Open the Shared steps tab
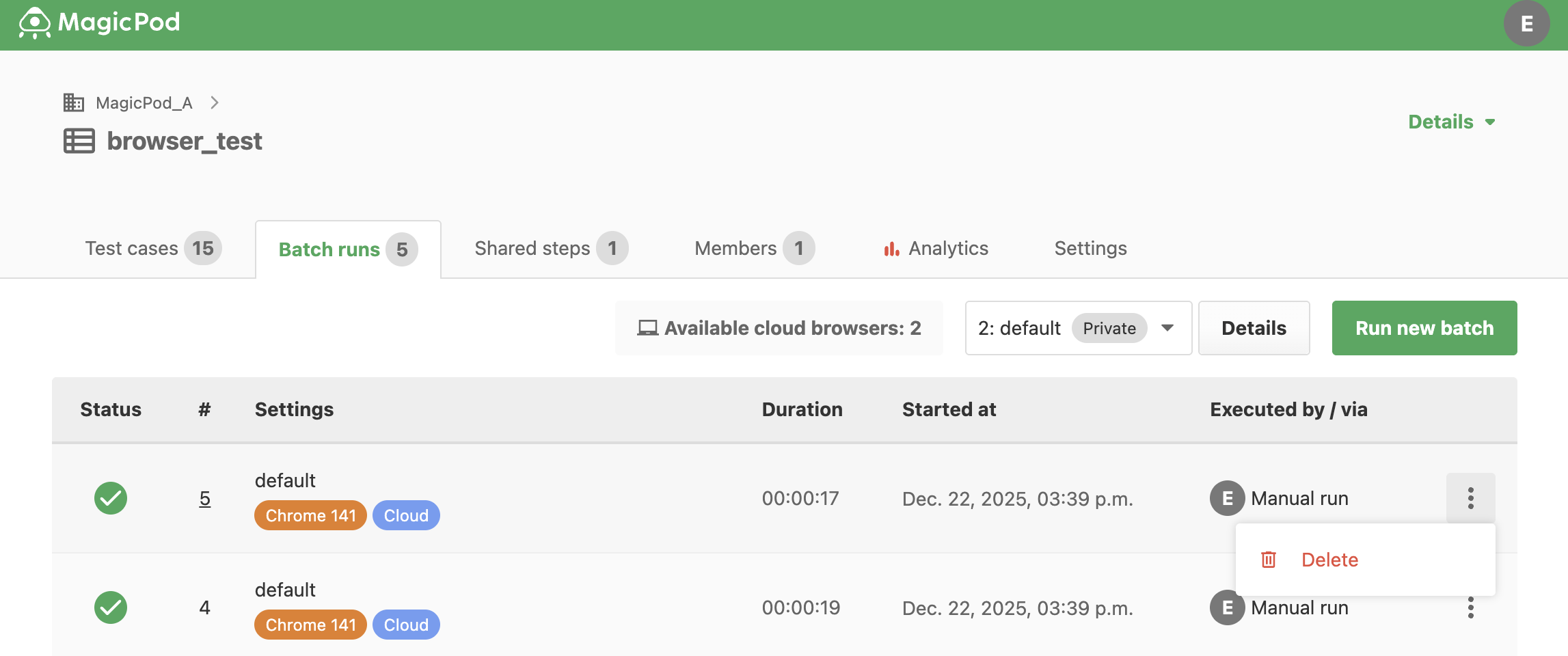1568x656 pixels. [551, 248]
